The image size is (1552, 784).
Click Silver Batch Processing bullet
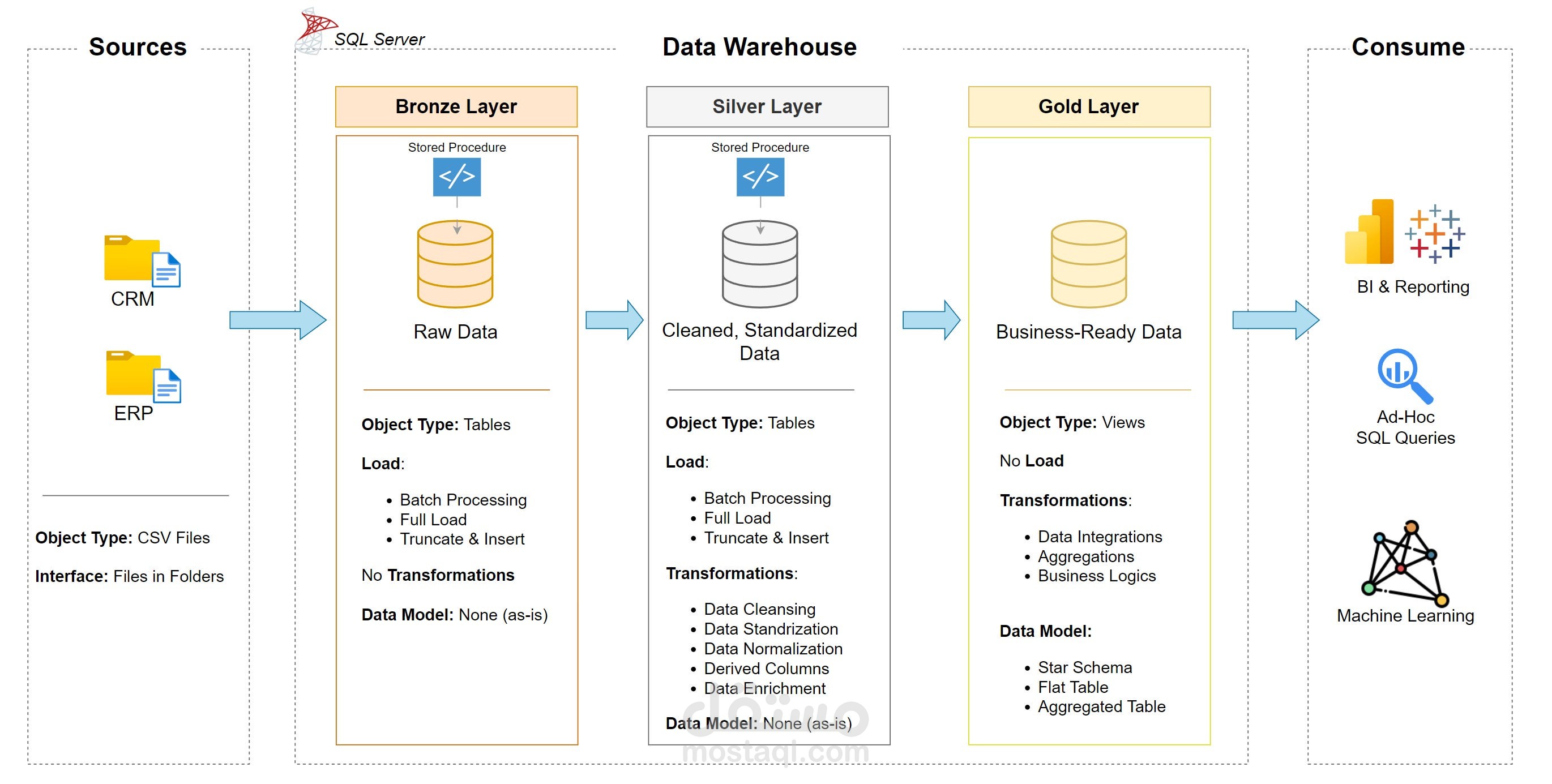(x=767, y=498)
